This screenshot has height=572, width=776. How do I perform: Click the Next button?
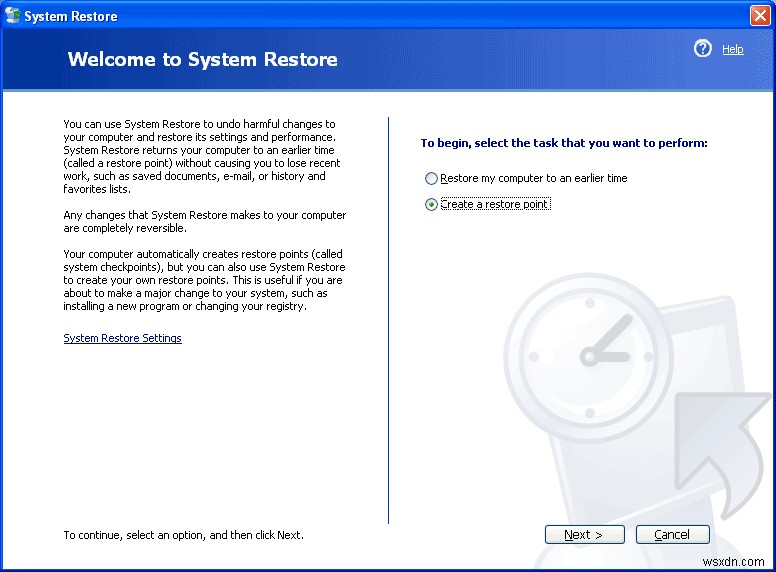[584, 534]
